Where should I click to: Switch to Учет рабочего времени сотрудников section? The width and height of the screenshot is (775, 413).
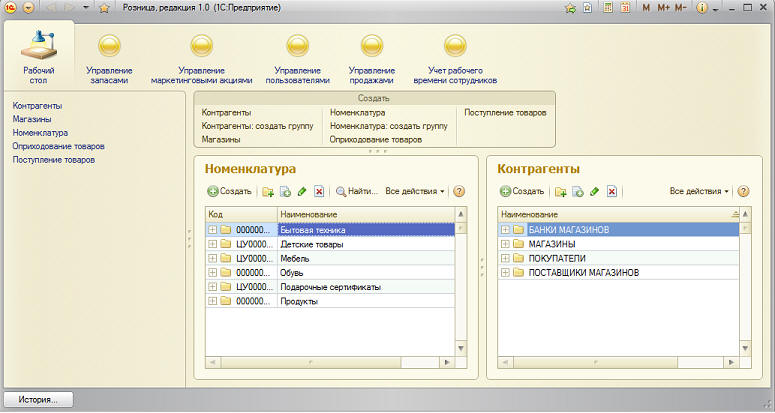click(455, 59)
